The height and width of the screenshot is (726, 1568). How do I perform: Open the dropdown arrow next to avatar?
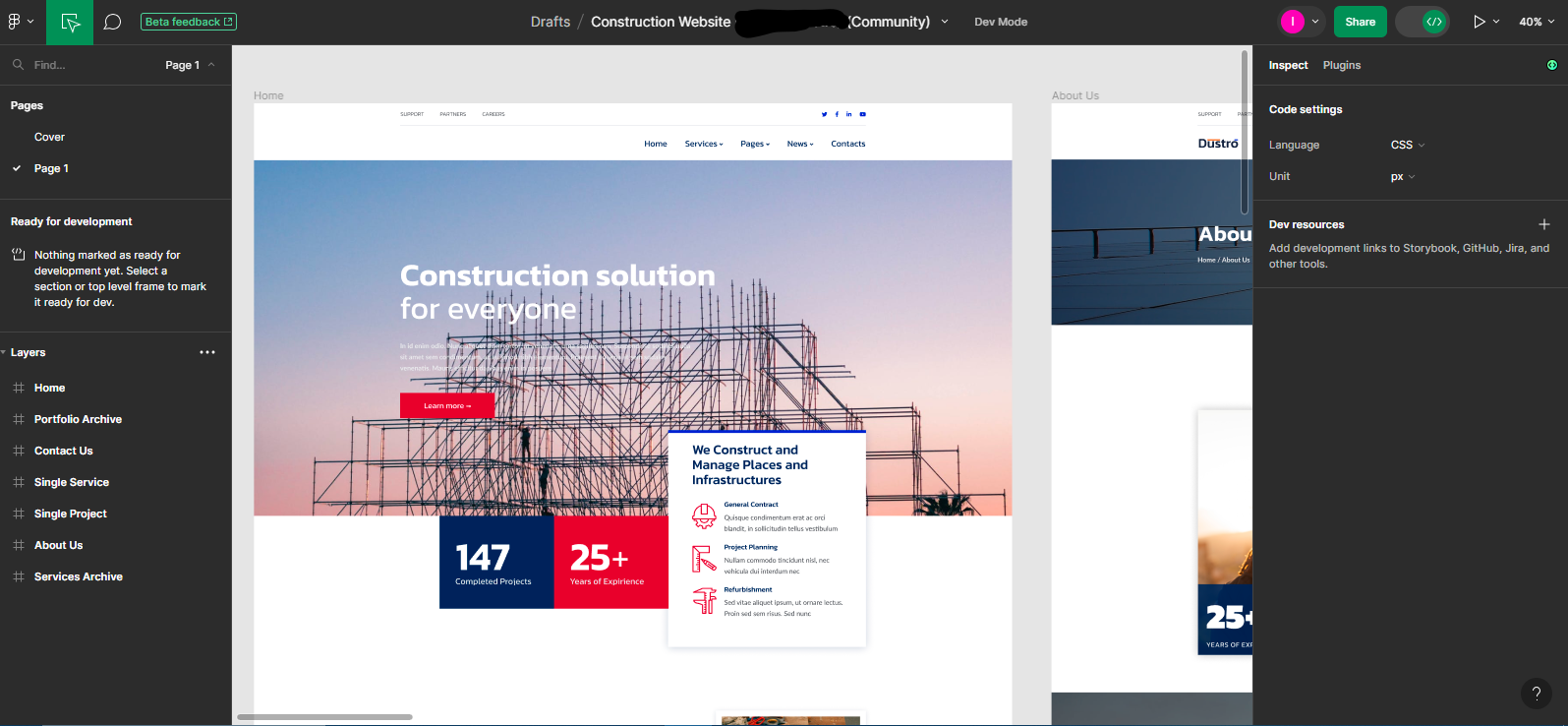click(x=1315, y=22)
